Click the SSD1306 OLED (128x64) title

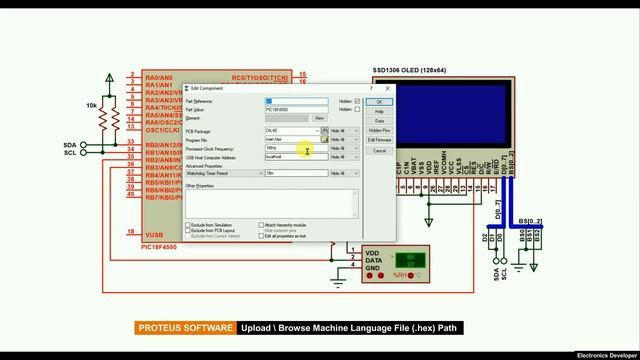(x=409, y=70)
